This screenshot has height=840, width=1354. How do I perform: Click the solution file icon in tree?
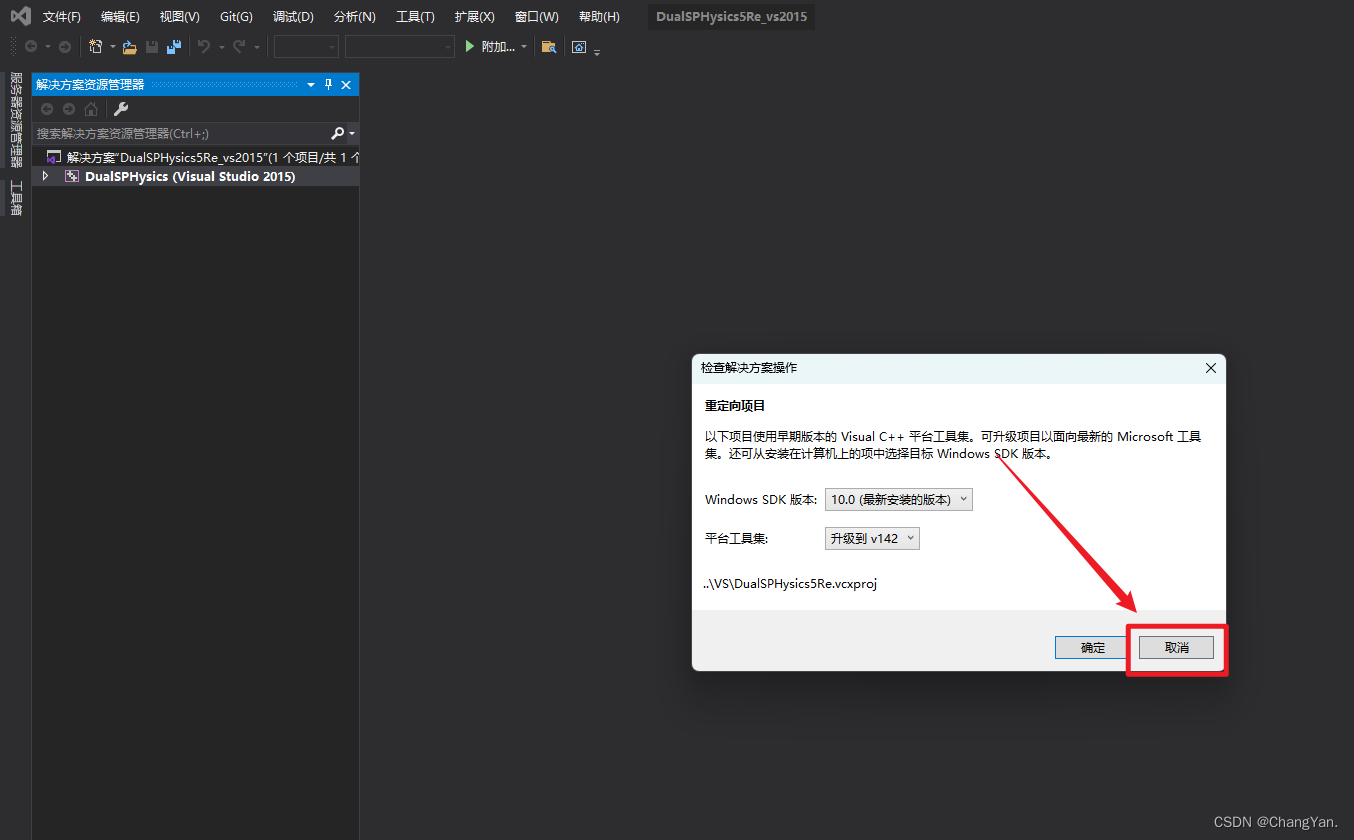[54, 157]
